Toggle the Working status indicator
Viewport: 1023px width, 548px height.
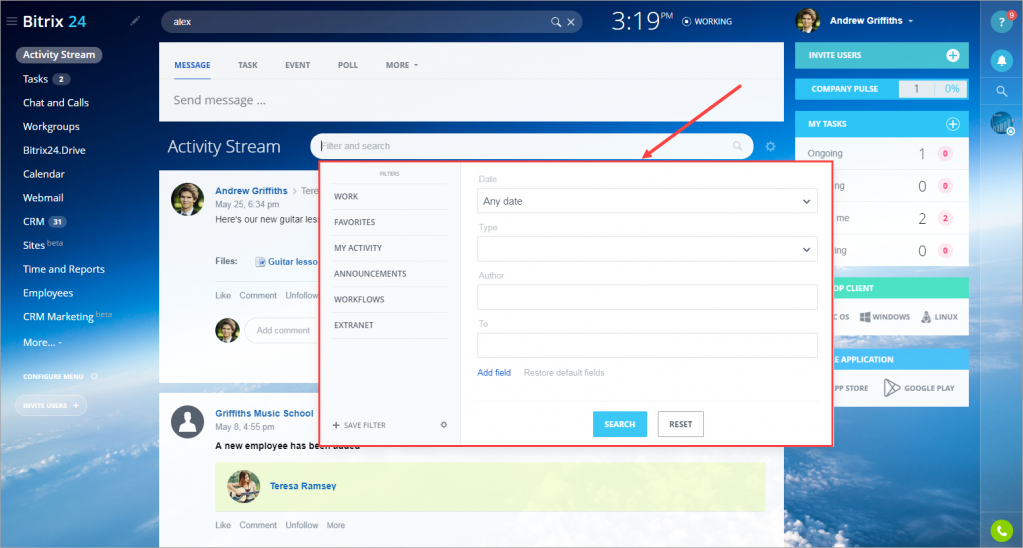click(707, 22)
